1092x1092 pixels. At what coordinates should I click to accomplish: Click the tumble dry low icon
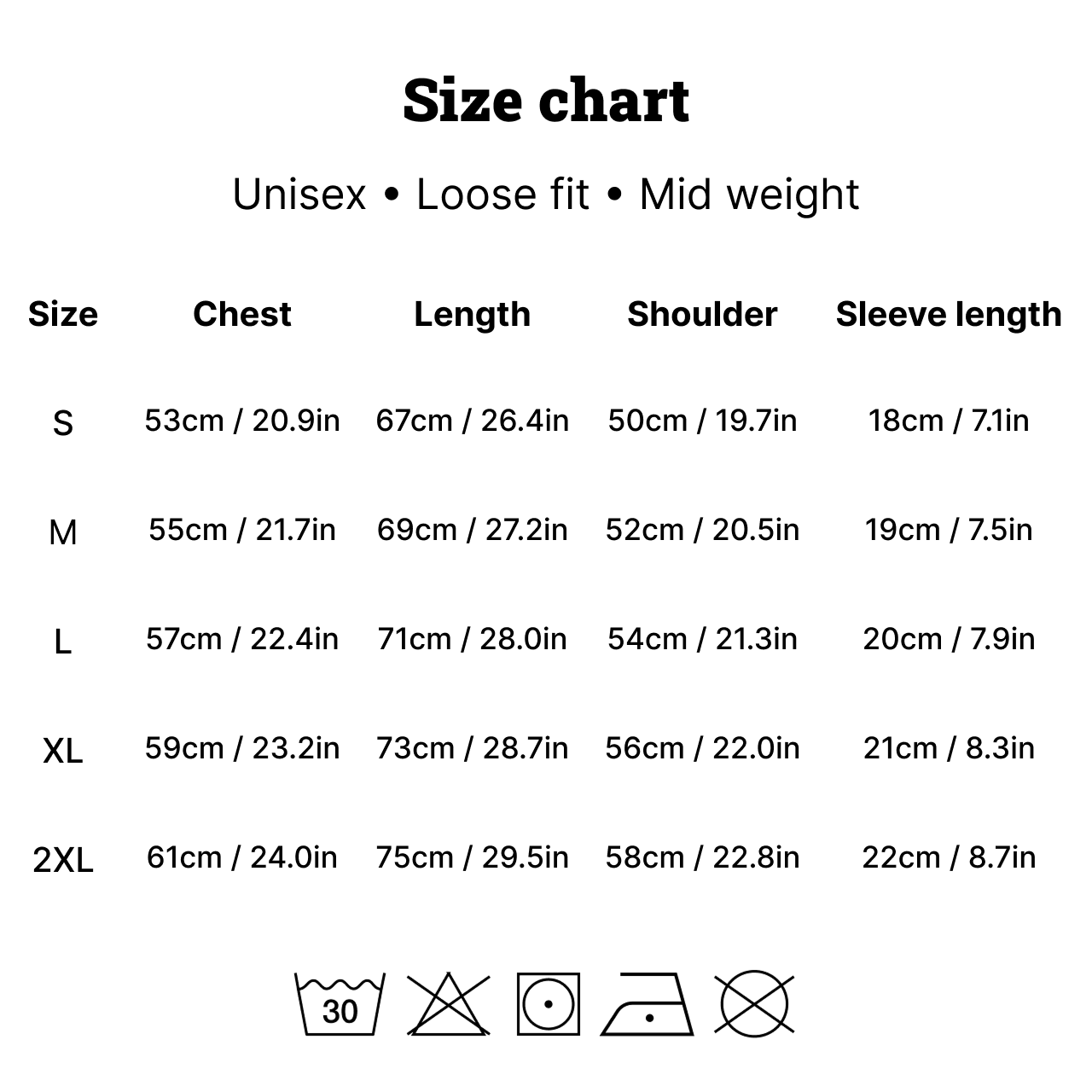(548, 1004)
